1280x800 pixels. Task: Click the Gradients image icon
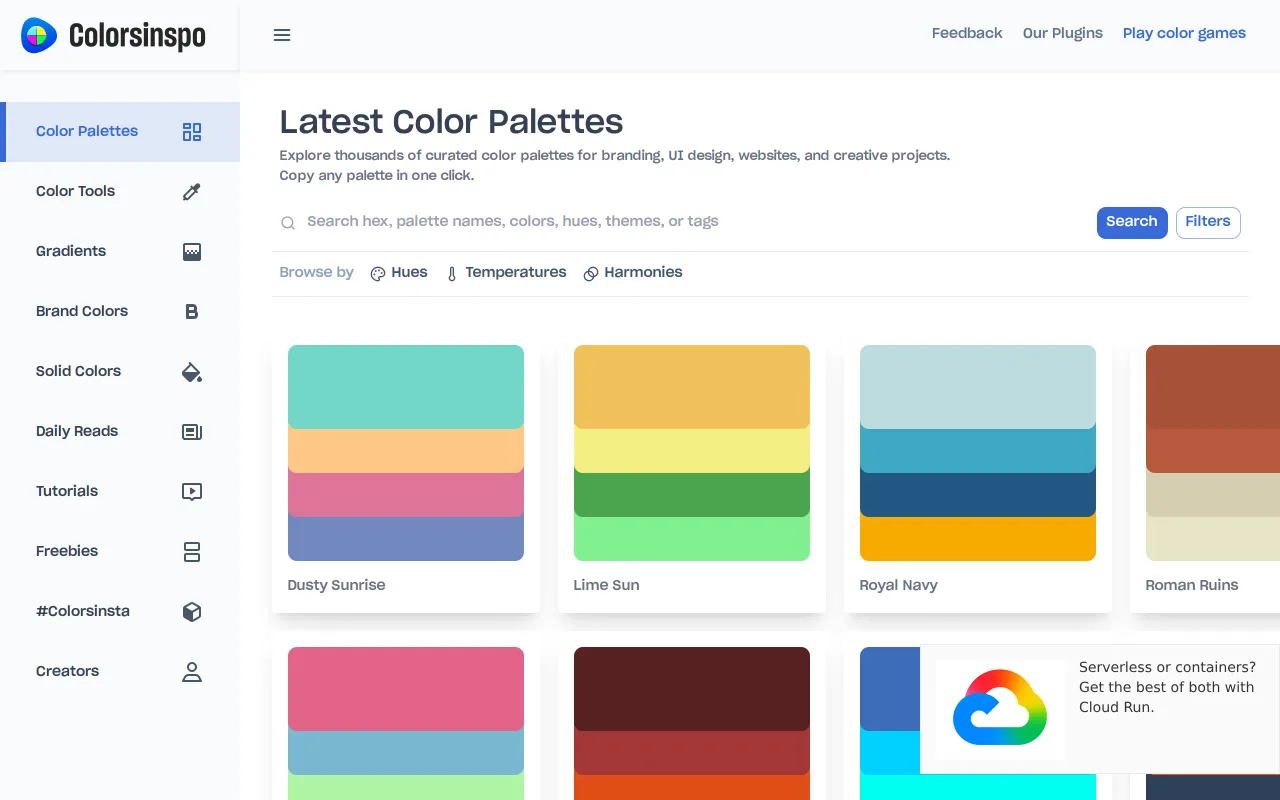point(192,252)
